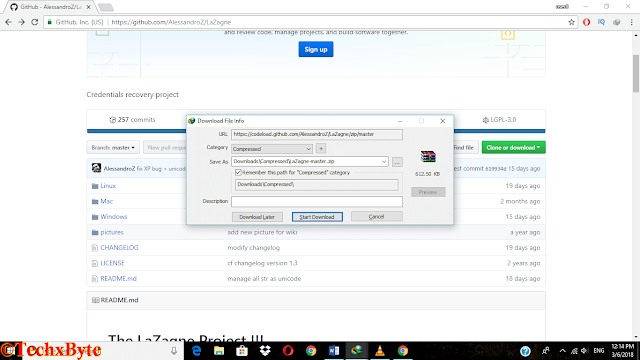The image size is (640, 360).
Task: Open the LICENSE file
Action: point(112,263)
